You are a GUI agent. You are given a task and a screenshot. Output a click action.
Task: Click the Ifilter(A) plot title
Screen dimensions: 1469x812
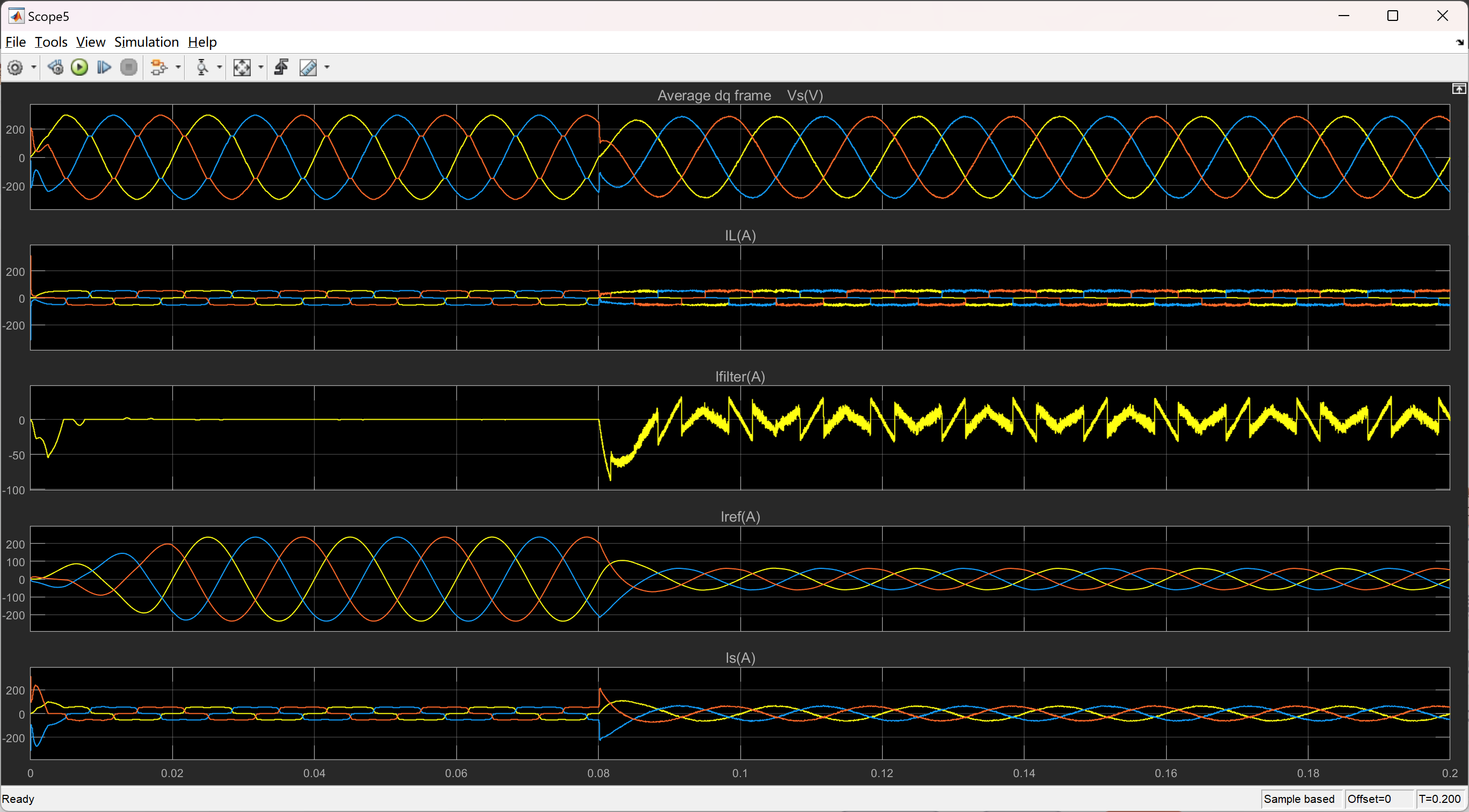click(740, 377)
